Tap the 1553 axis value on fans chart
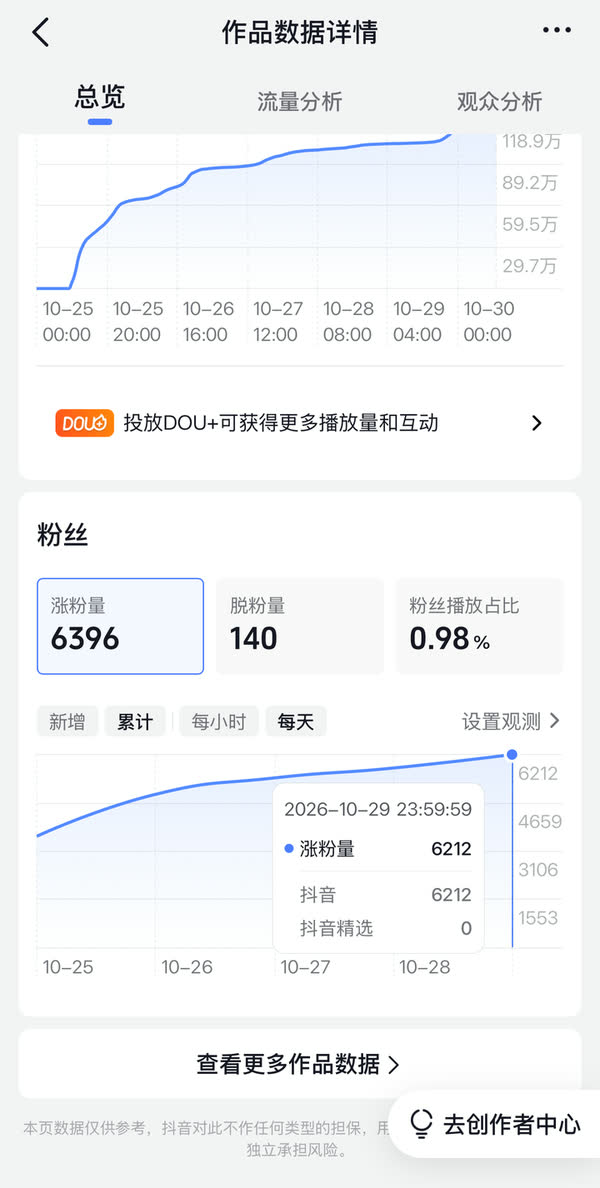Screen dimensions: 600x1188 [539, 918]
